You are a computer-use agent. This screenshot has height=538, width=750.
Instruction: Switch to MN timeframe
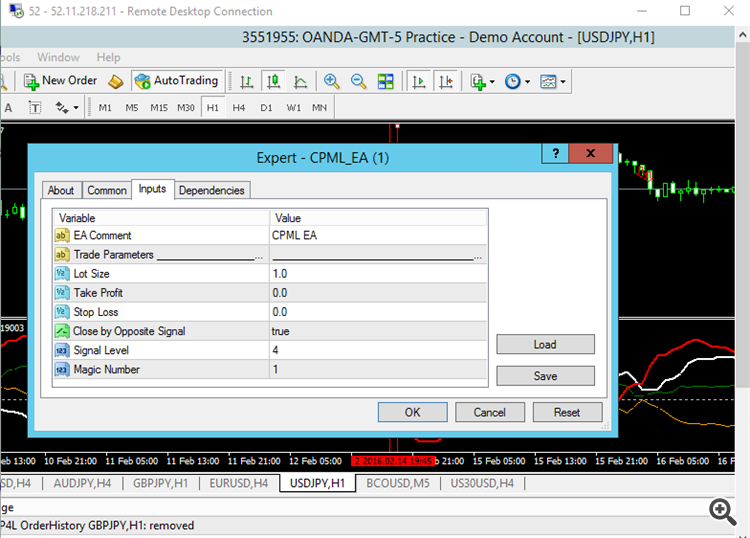tap(320, 108)
